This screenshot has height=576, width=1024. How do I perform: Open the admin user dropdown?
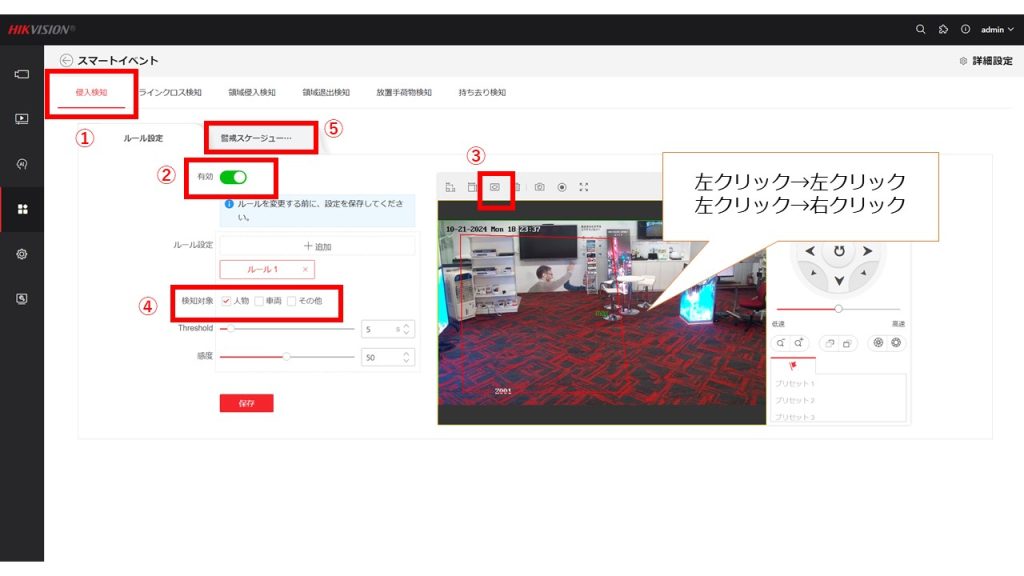click(x=997, y=29)
